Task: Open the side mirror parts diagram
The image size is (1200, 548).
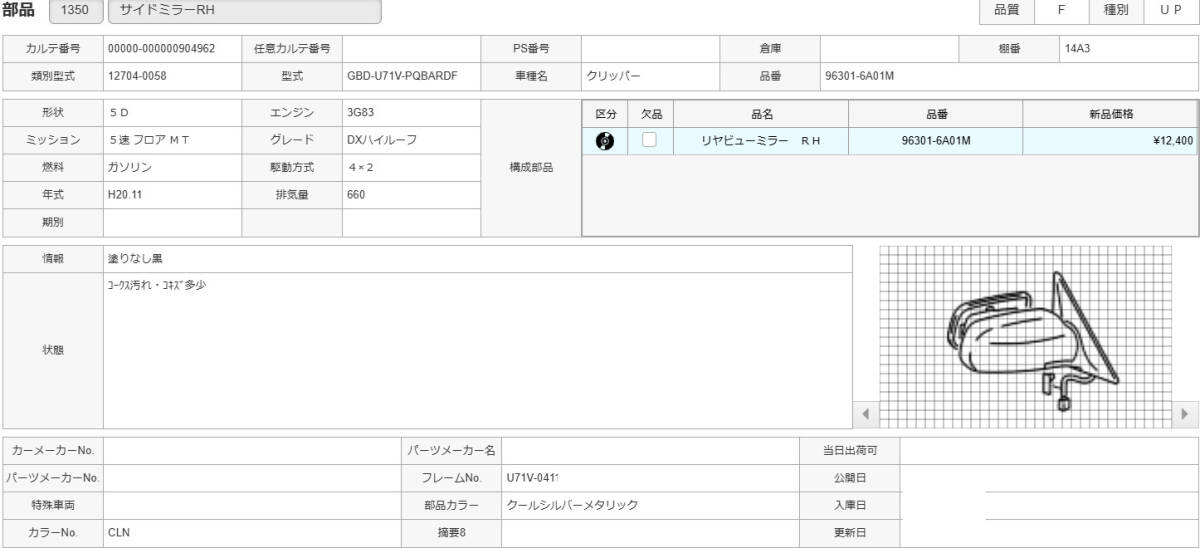Action: click(x=1026, y=338)
